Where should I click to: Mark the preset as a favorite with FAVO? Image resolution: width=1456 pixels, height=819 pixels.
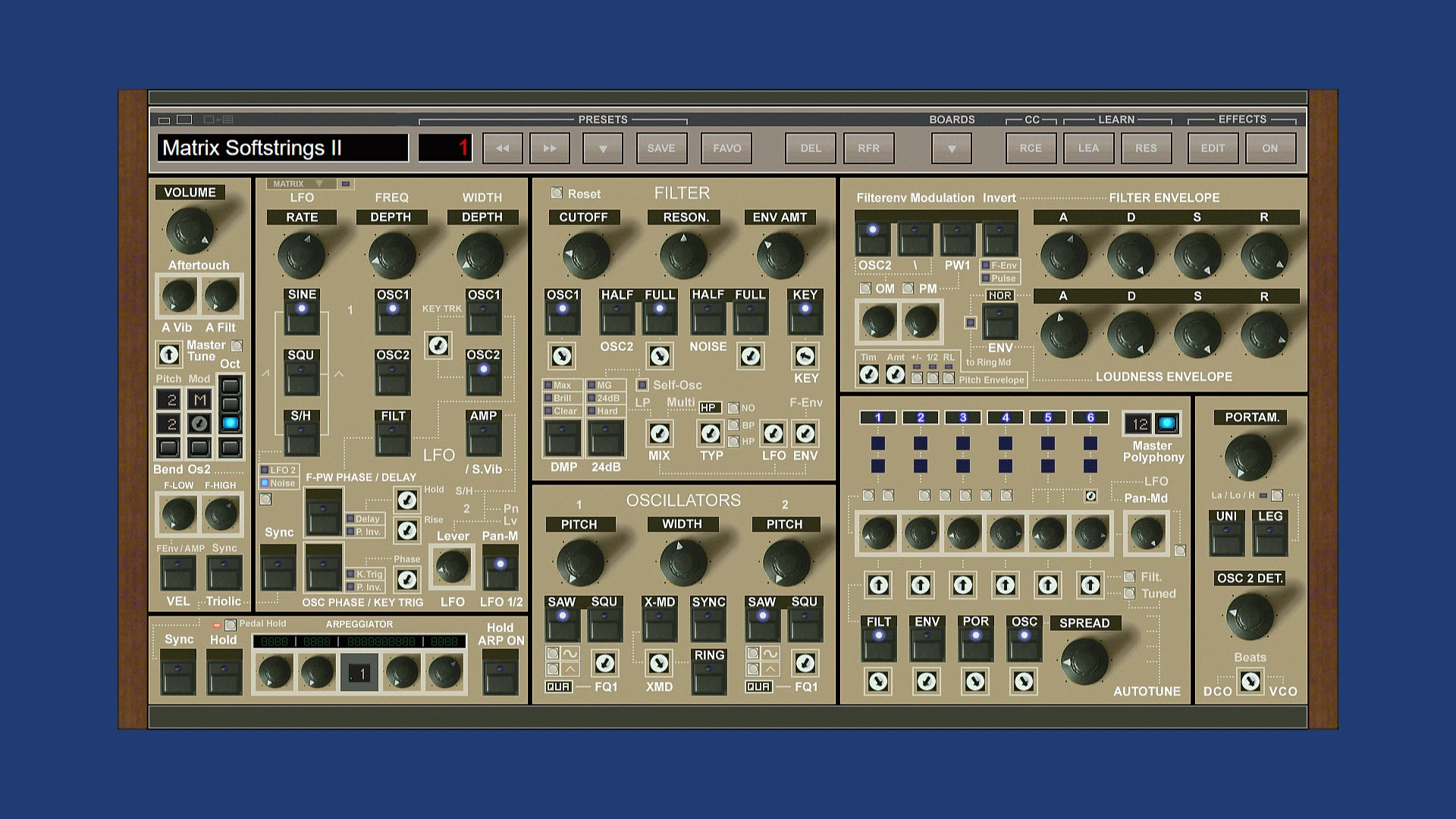(x=726, y=148)
